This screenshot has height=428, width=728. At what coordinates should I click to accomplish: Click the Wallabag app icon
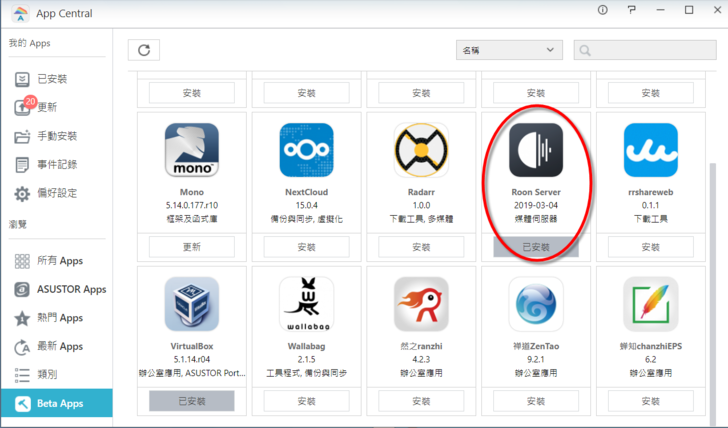point(306,304)
